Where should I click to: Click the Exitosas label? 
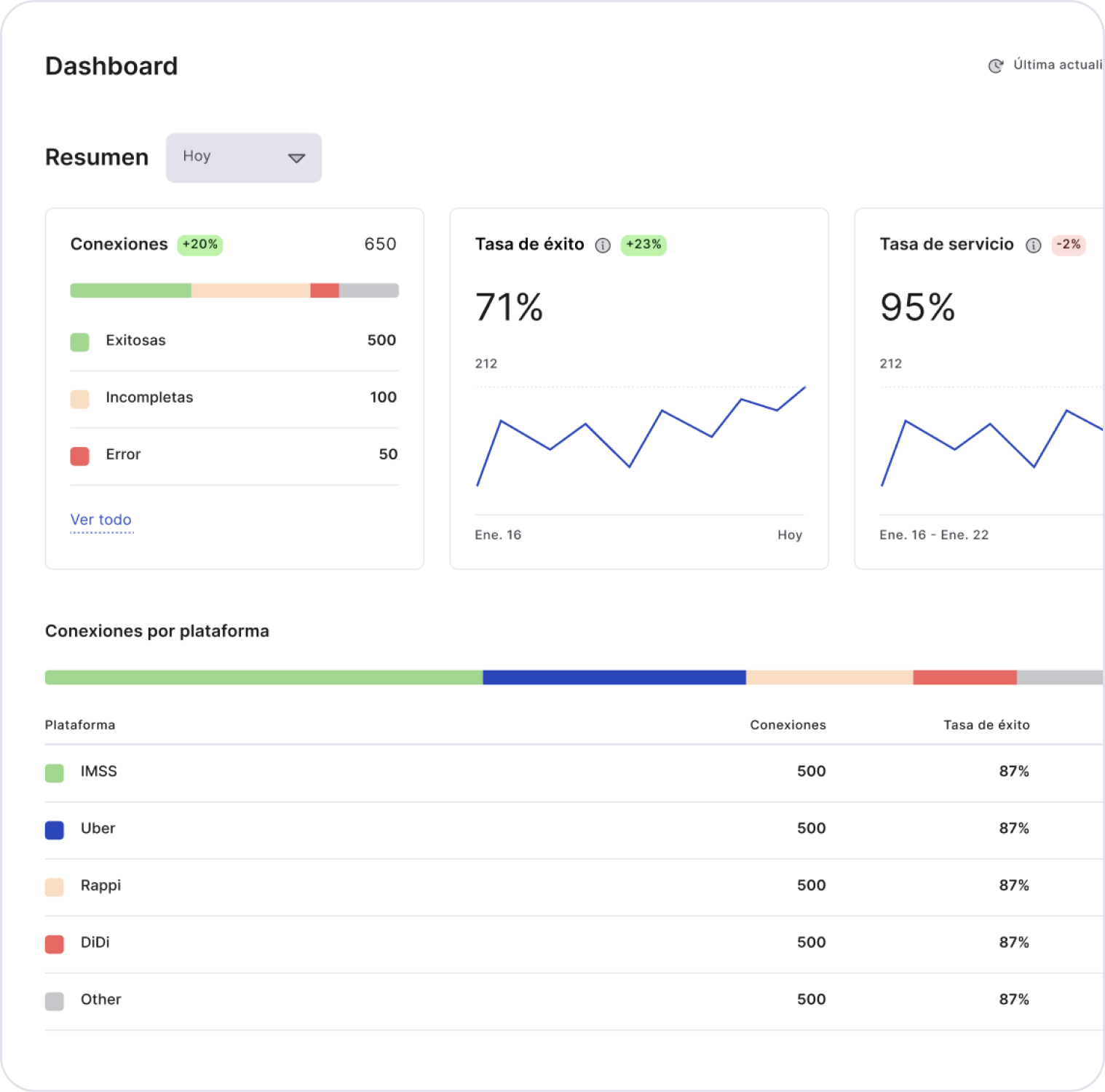click(x=136, y=340)
